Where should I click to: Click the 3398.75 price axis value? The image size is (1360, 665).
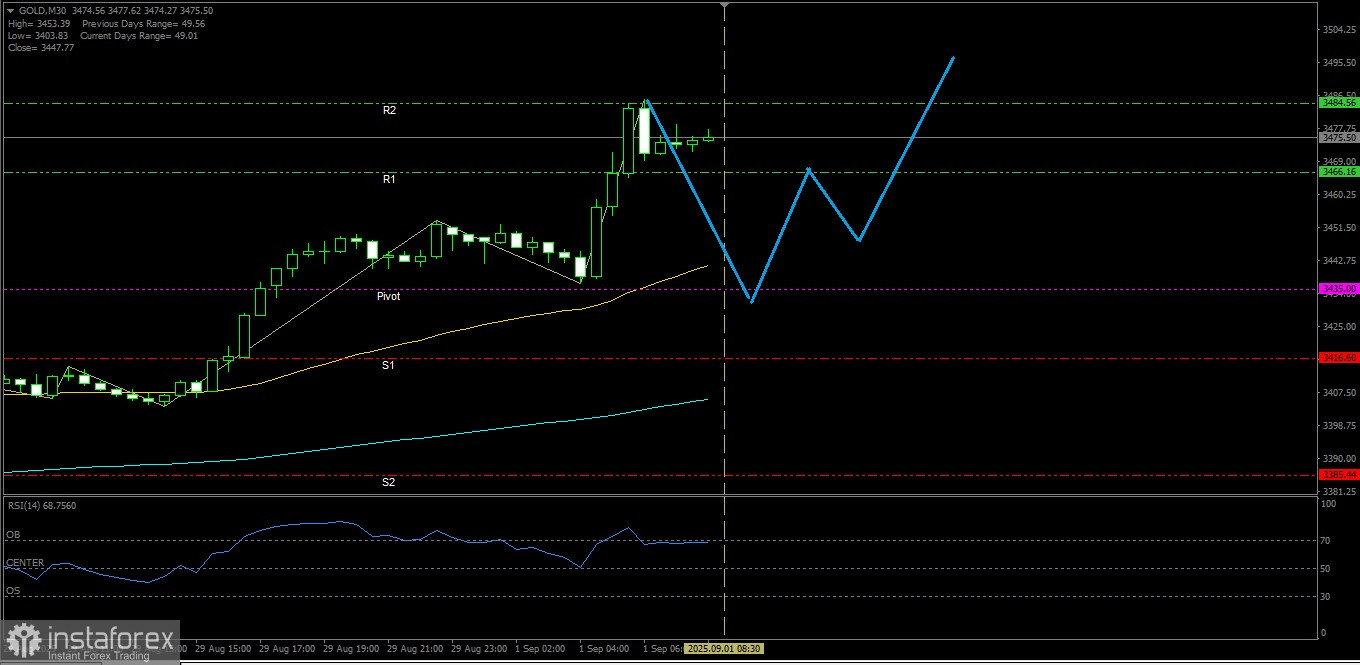1339,425
